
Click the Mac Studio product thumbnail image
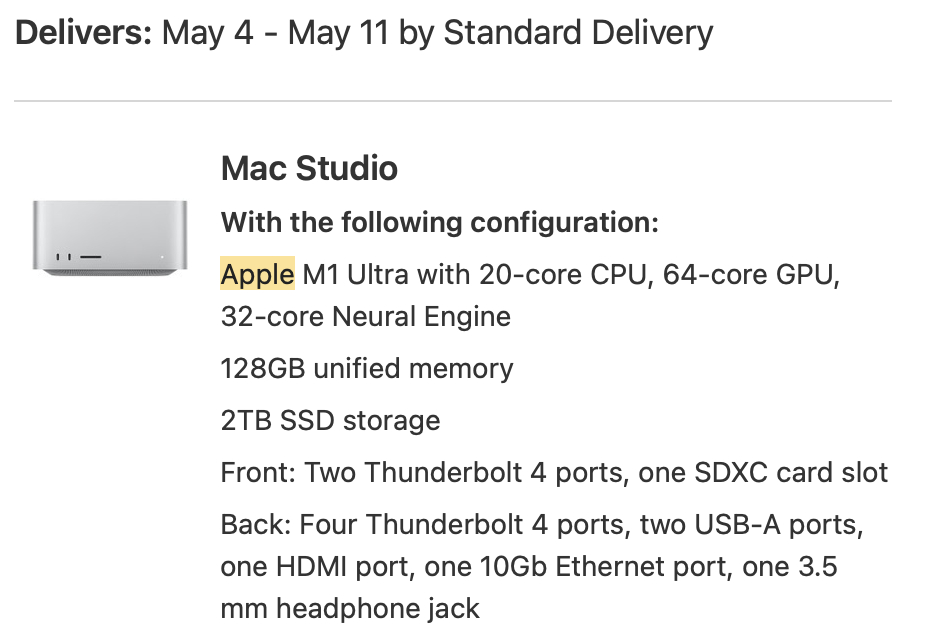tap(109, 236)
